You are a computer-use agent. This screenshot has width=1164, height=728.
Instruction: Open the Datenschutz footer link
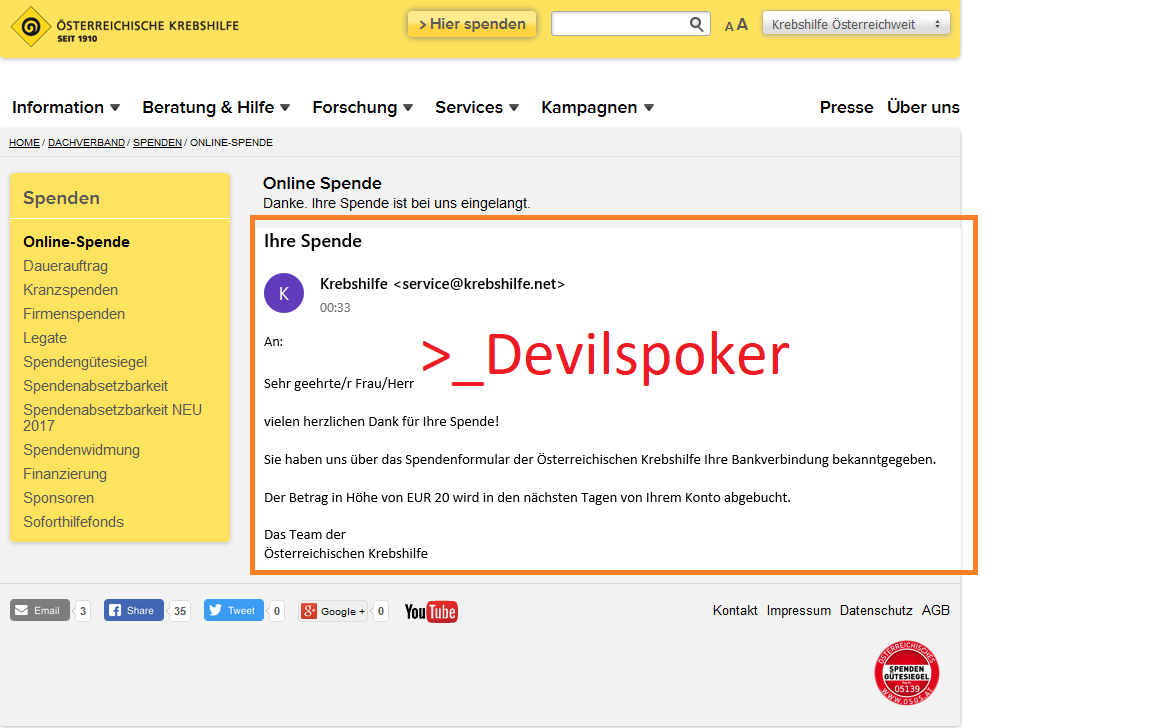point(876,610)
